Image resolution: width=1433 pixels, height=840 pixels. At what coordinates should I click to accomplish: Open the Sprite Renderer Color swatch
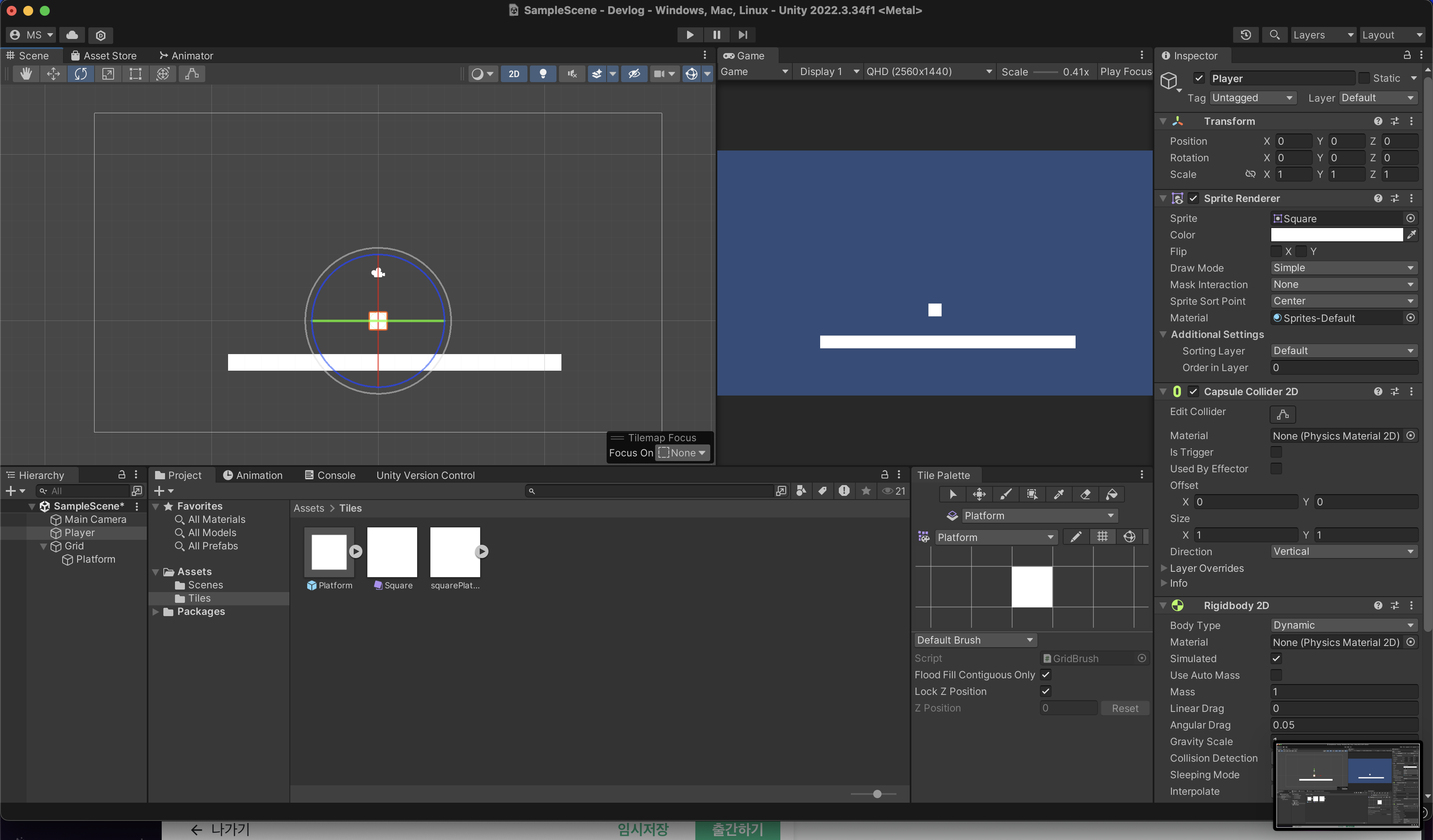click(x=1336, y=235)
